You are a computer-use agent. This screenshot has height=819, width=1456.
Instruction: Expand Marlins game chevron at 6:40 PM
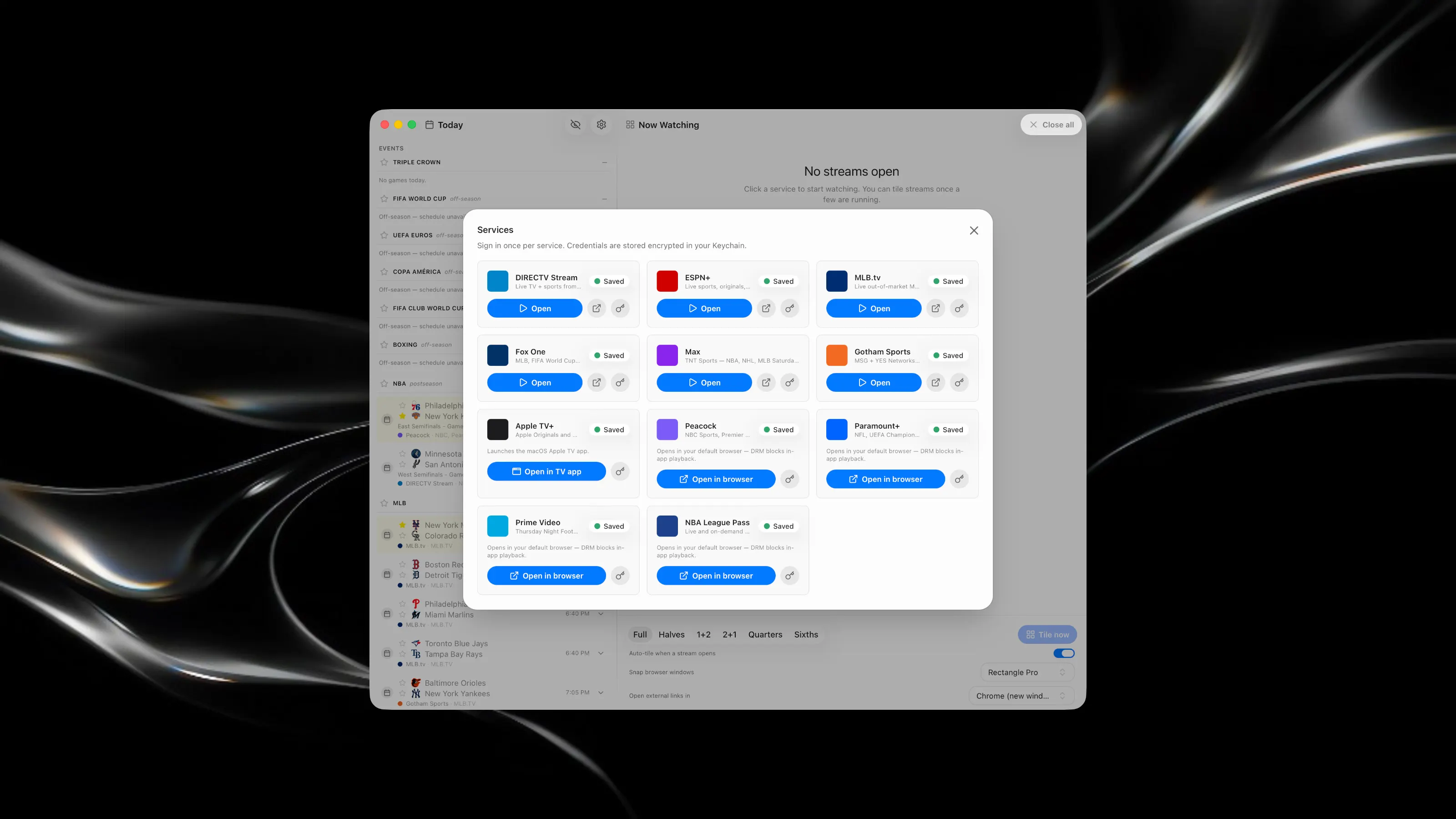pos(601,613)
